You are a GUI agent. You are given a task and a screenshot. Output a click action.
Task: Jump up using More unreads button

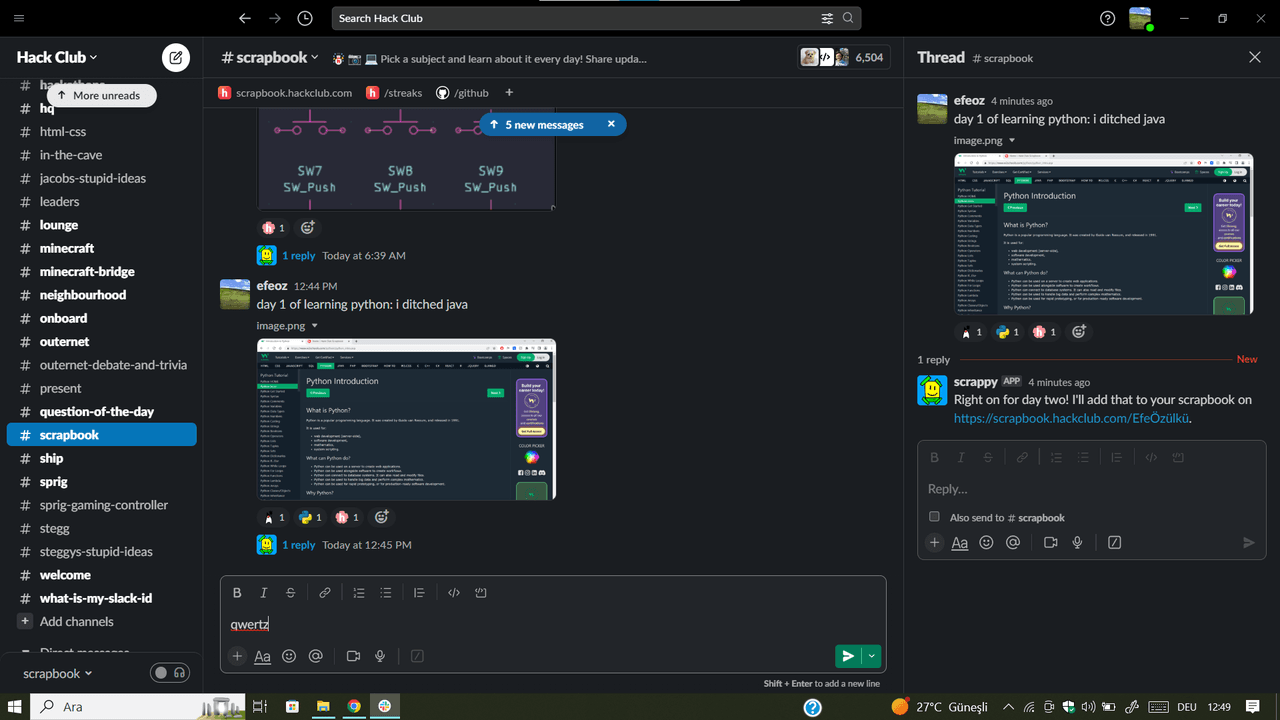click(x=101, y=95)
